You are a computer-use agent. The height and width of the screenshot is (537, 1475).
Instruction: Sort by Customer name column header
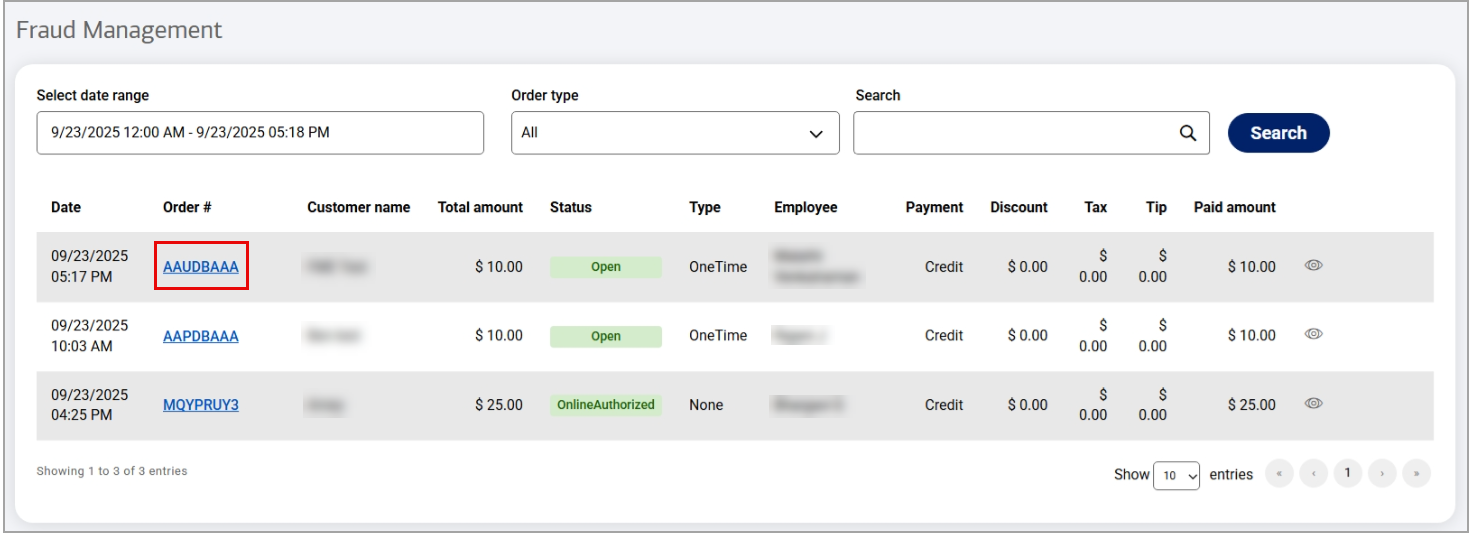click(358, 207)
